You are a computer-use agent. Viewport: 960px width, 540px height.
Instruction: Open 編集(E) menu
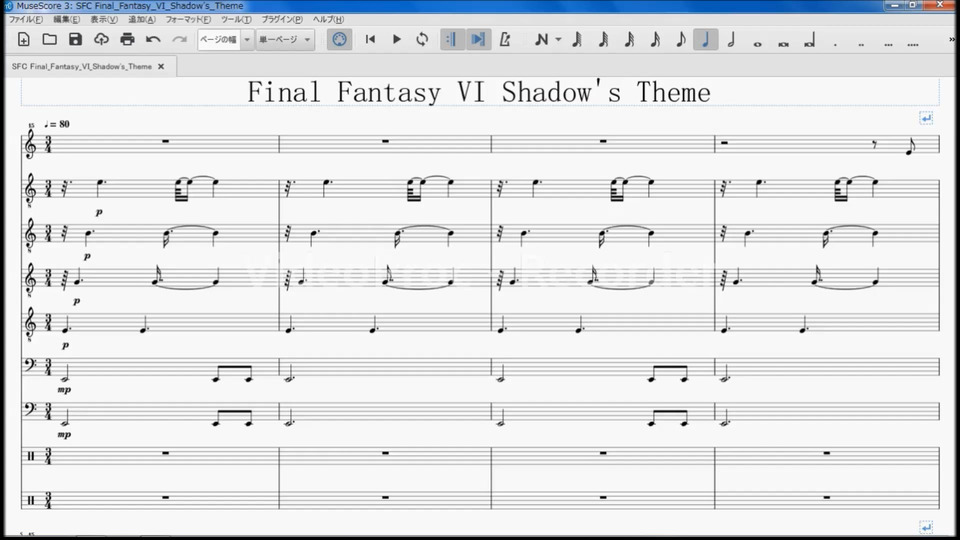coord(66,20)
